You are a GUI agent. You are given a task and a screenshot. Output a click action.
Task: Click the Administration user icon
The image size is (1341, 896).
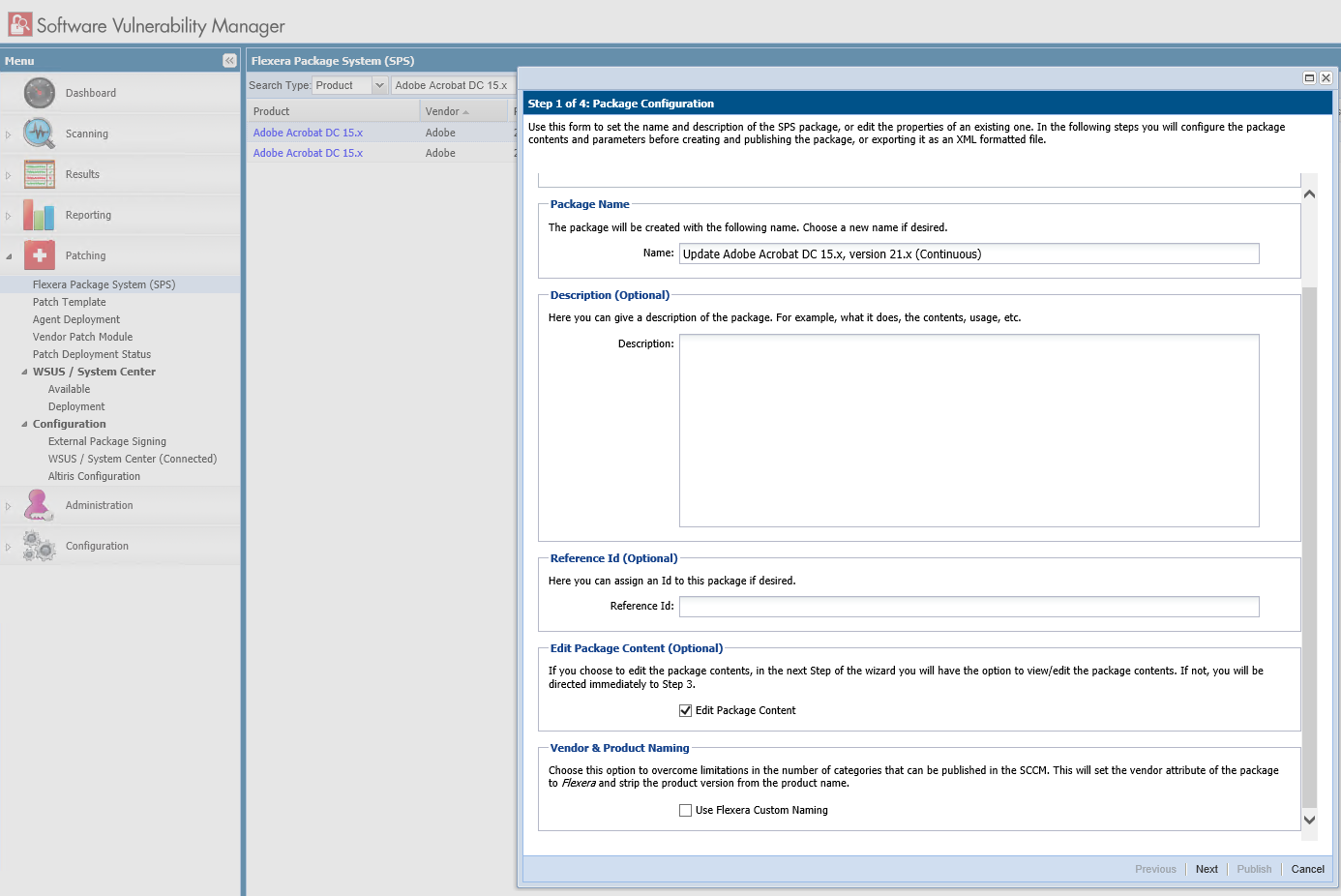coord(40,505)
